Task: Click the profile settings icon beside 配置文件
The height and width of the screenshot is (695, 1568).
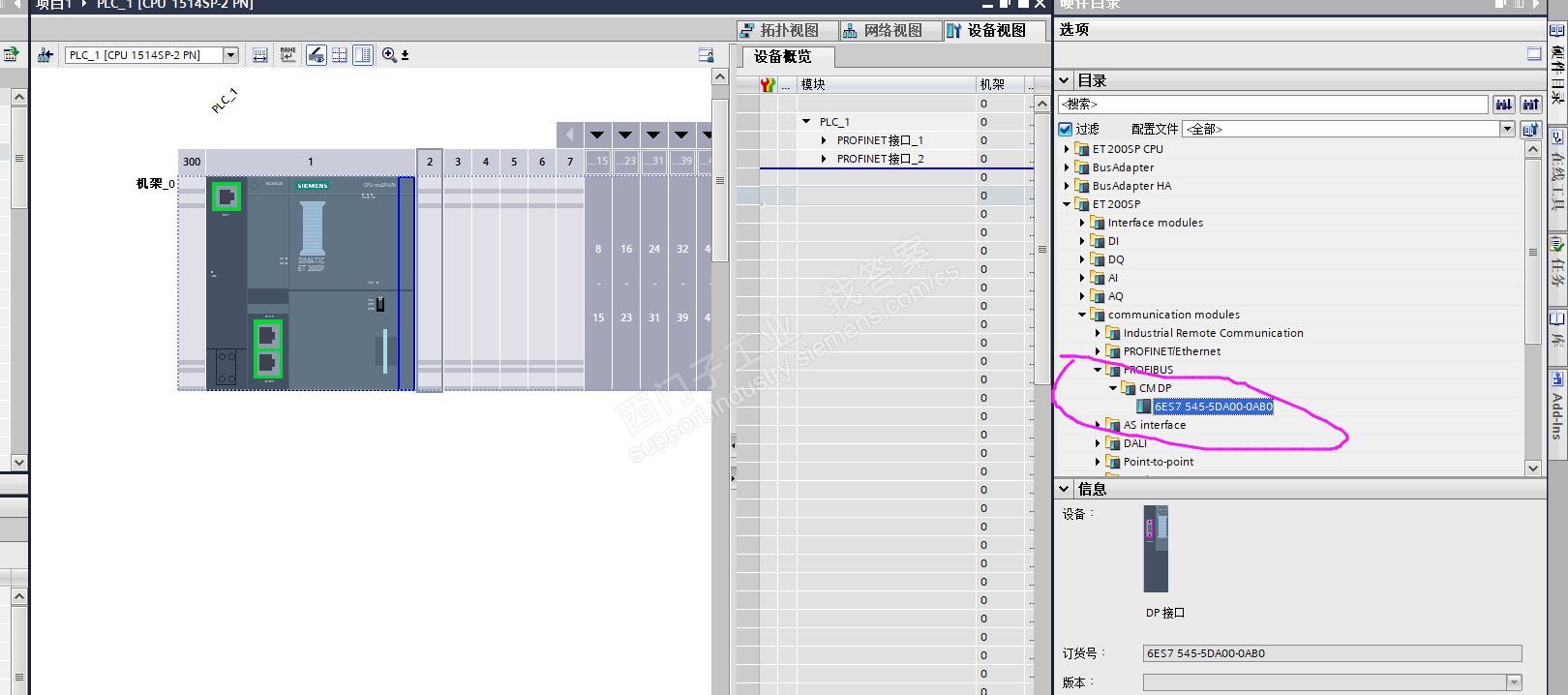Action: [1530, 129]
